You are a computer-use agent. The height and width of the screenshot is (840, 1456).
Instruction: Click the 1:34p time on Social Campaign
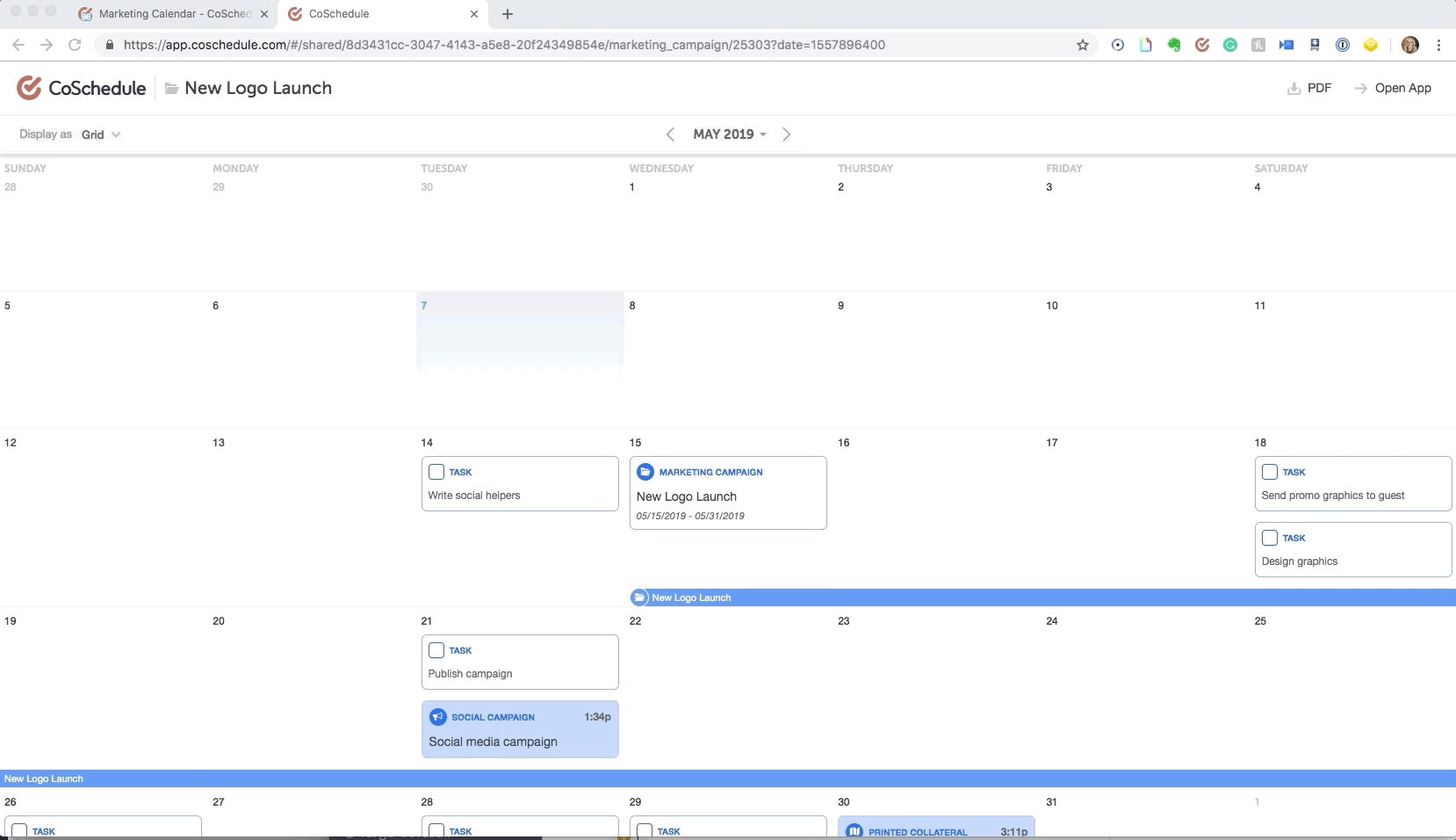pos(597,717)
